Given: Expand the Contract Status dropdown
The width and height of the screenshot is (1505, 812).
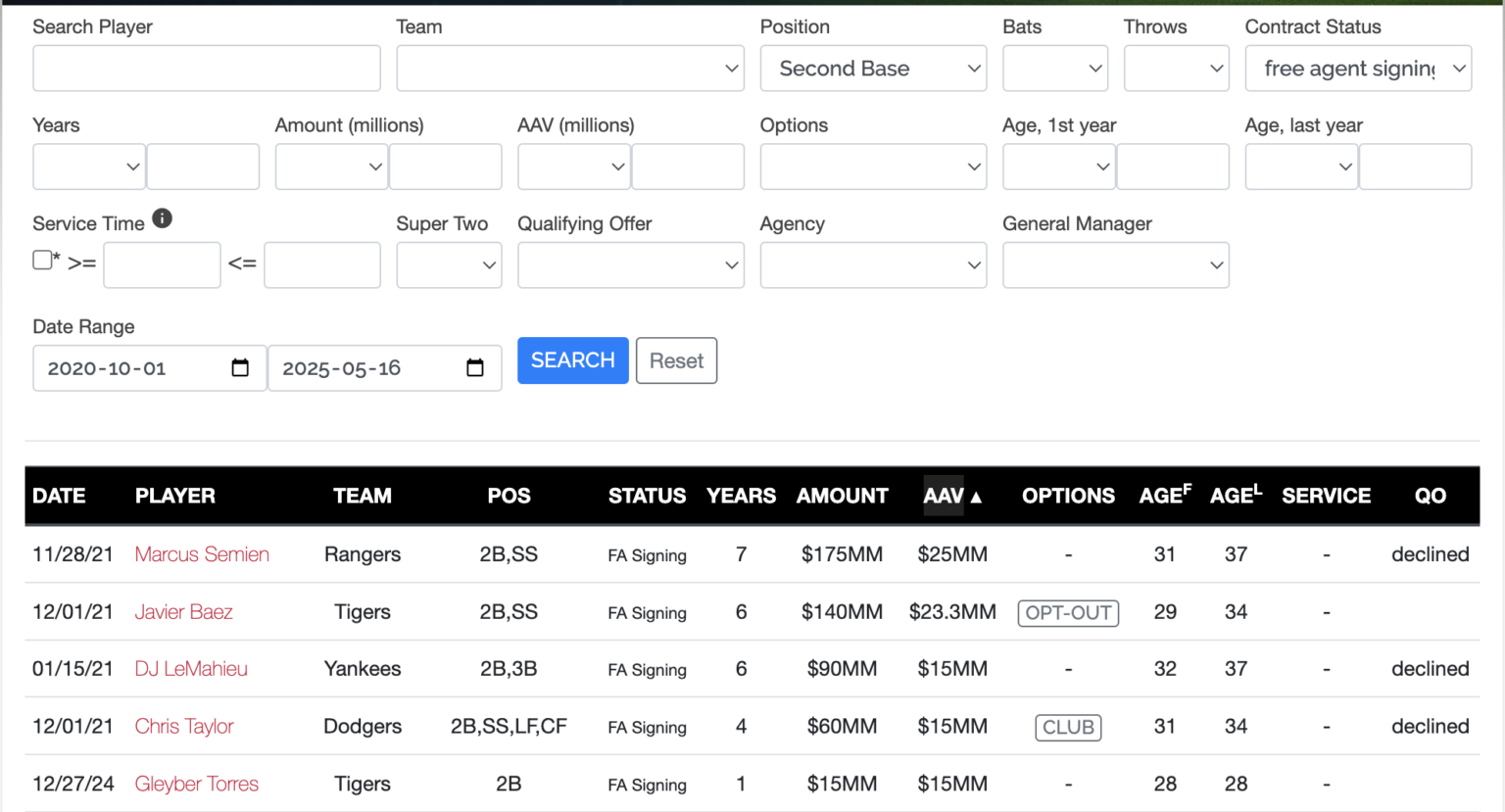Looking at the screenshot, I should [x=1358, y=69].
